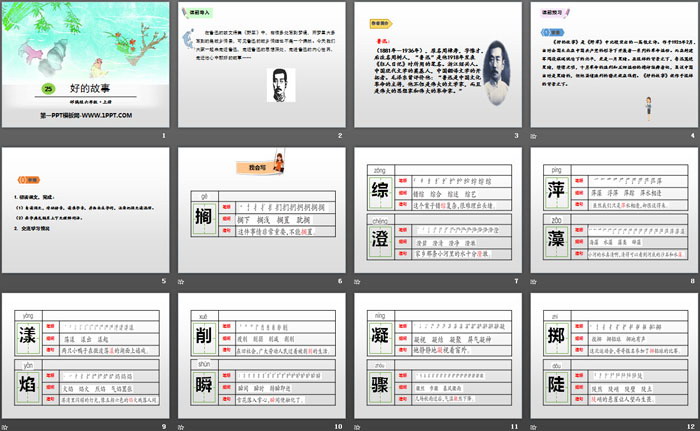
Task: Click the 我会写 label on slide 6
Action: click(x=249, y=167)
